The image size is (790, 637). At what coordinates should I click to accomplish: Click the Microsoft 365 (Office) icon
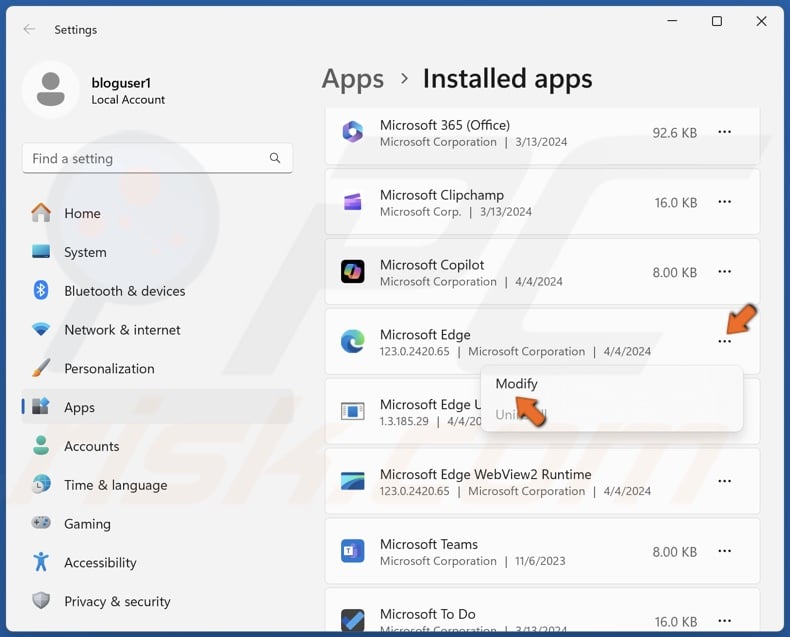pos(352,132)
